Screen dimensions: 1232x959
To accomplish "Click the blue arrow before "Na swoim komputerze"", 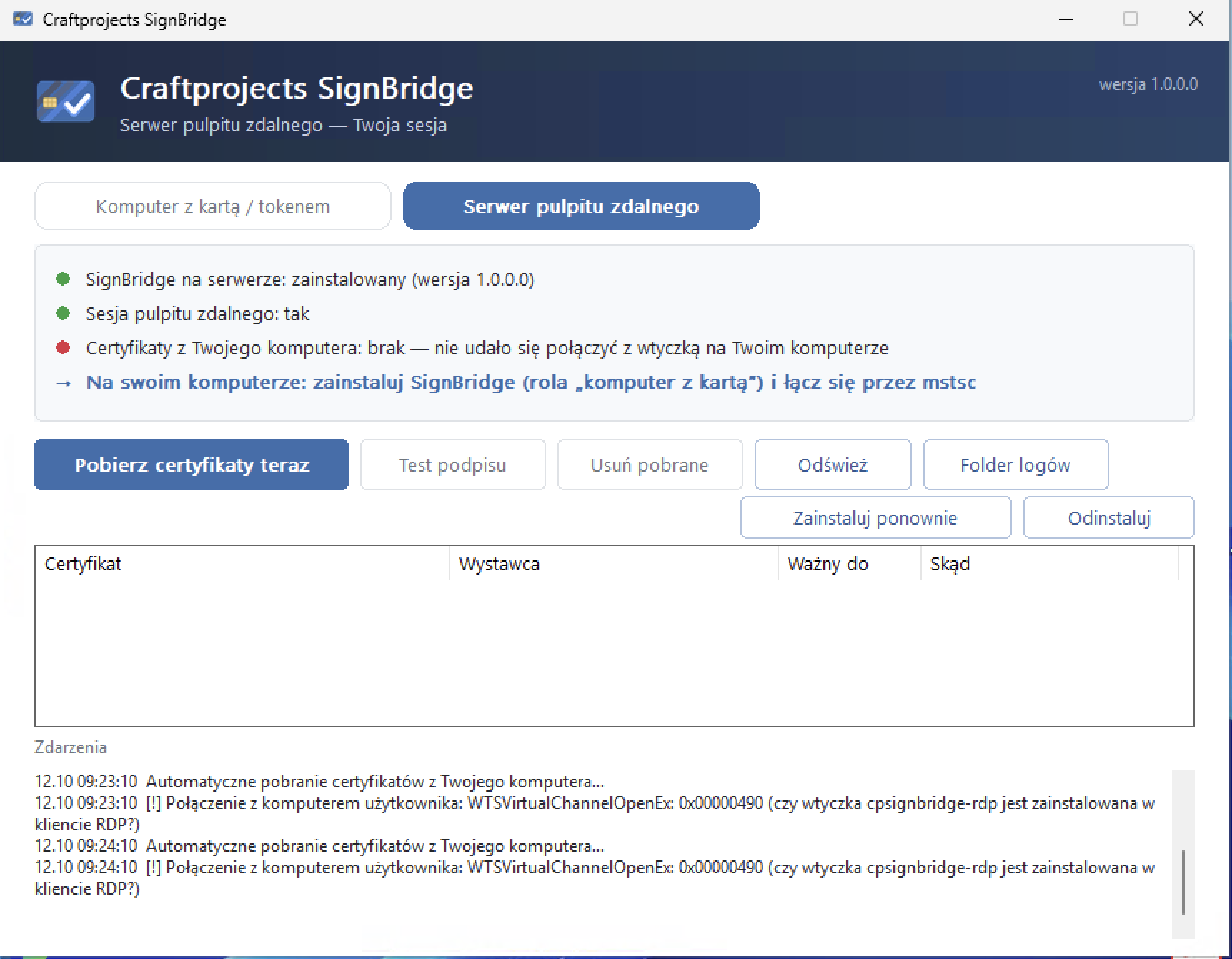I will click(x=64, y=383).
